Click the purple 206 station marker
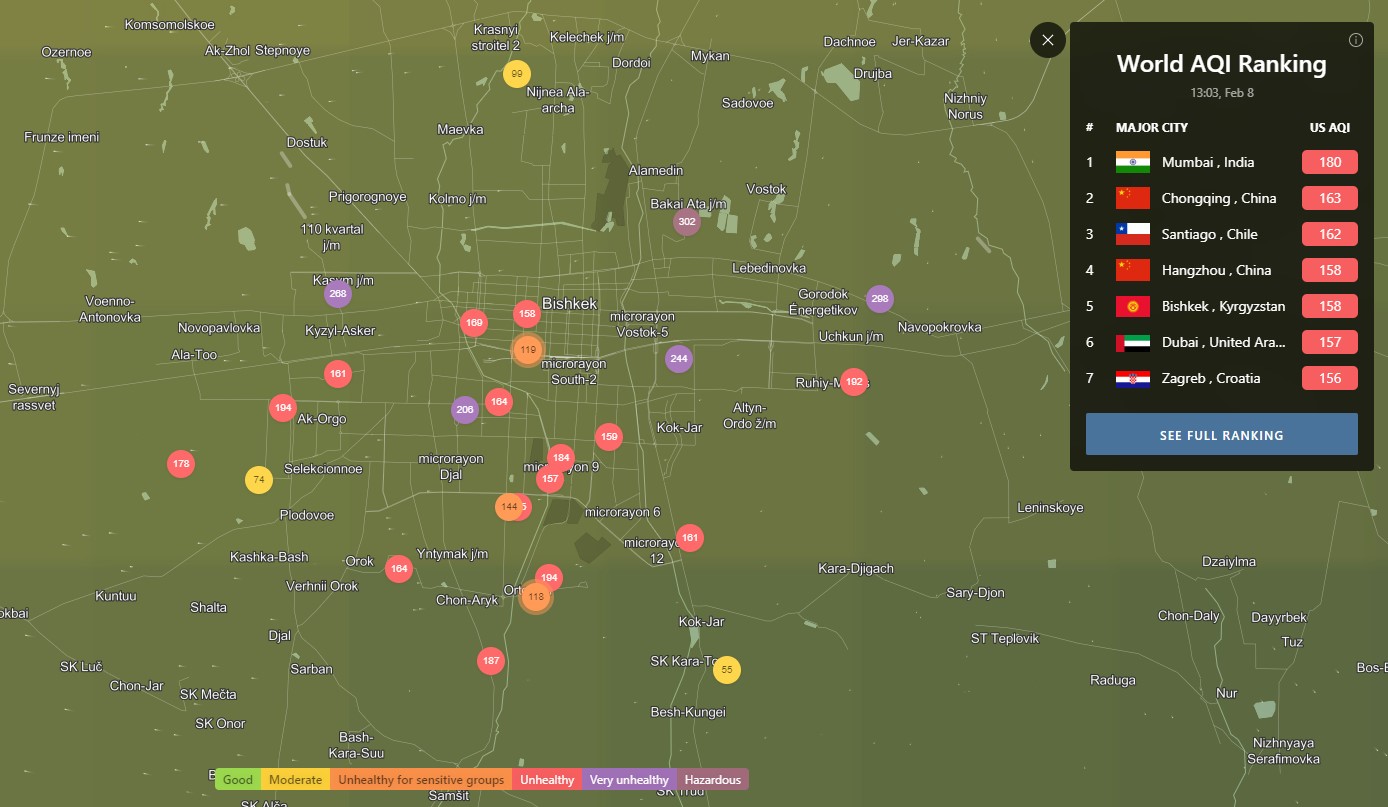 tap(465, 409)
